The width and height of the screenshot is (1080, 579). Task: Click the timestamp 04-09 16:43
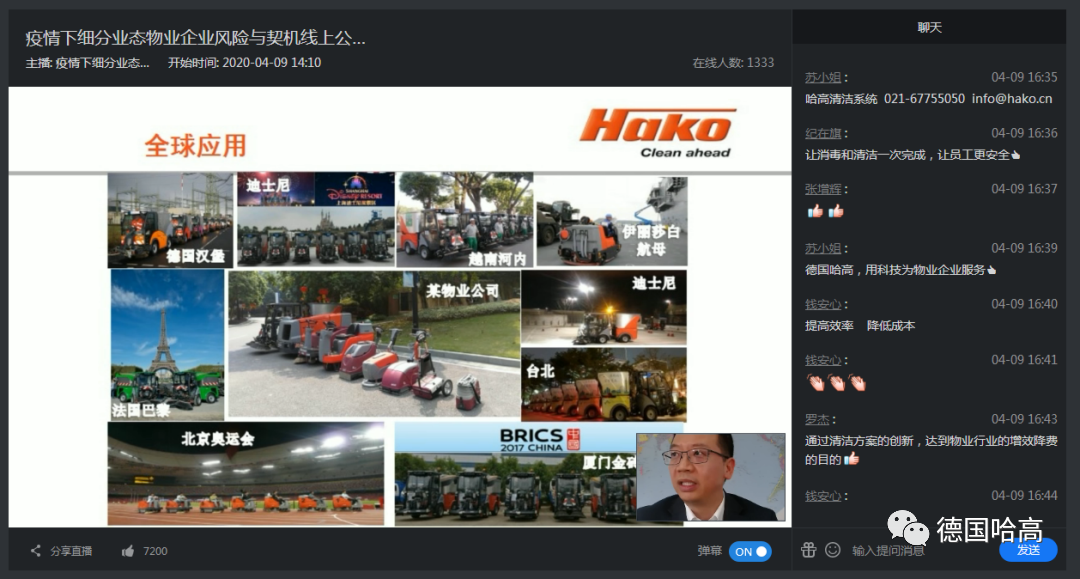(x=1024, y=419)
